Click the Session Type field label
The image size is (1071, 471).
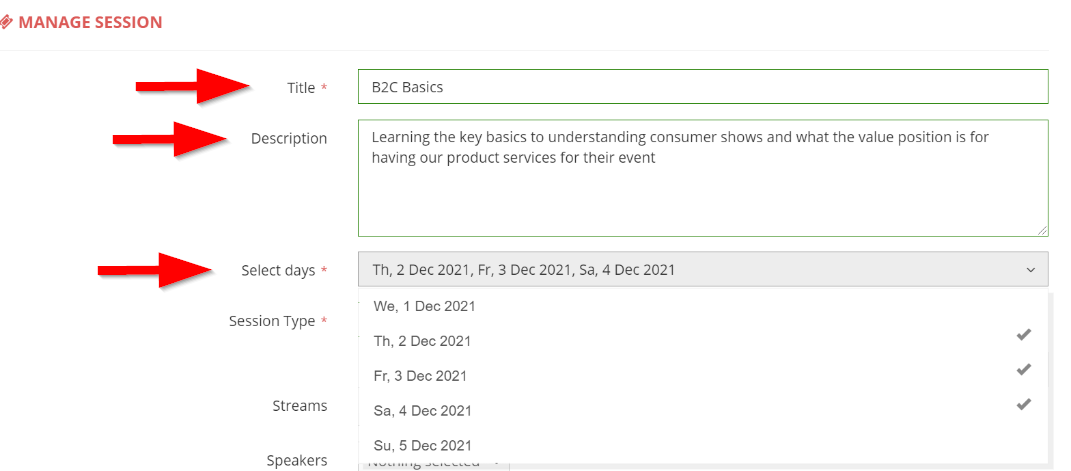point(272,321)
